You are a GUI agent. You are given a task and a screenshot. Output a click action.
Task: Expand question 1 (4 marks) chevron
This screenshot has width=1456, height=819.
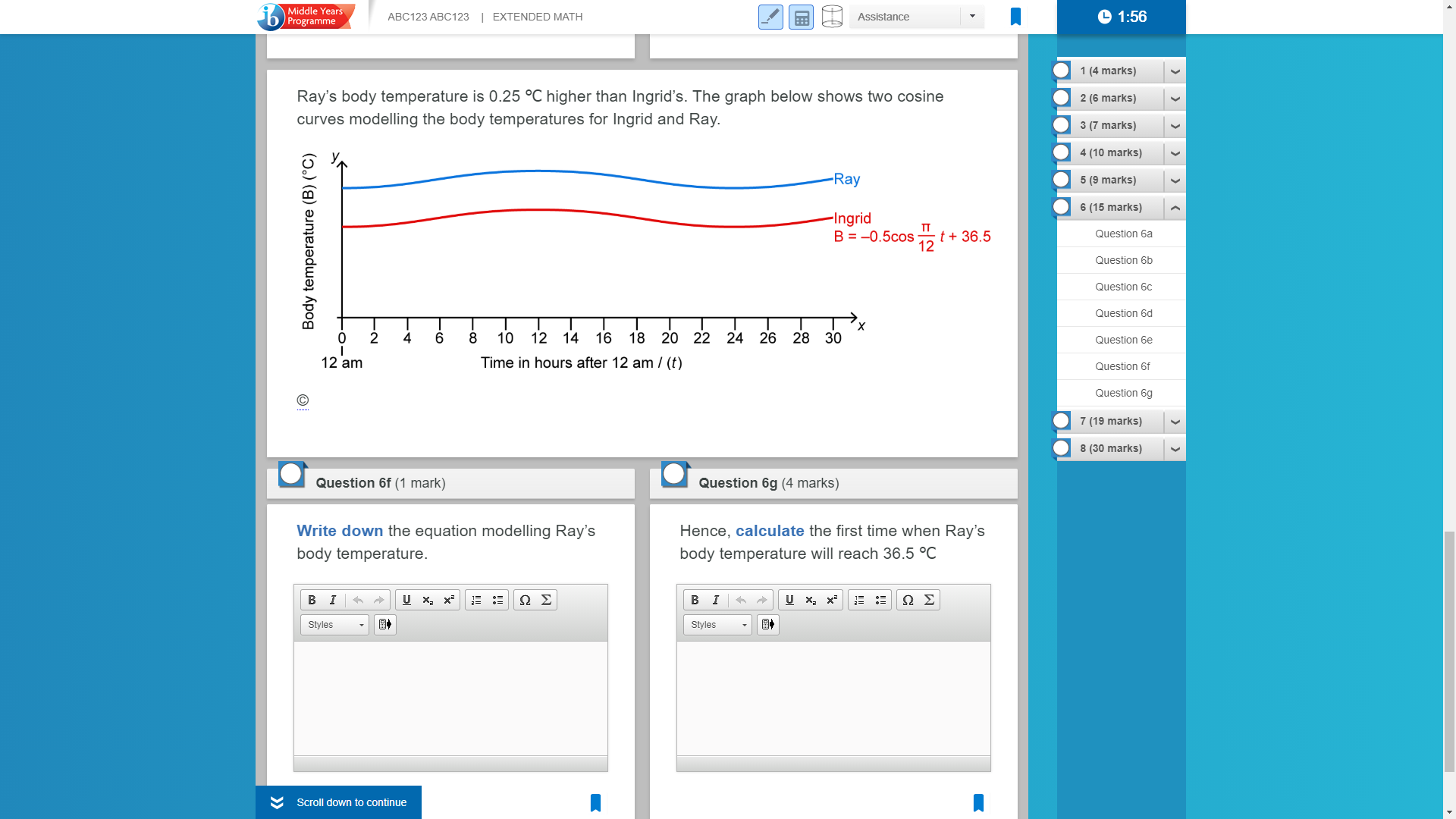[1175, 71]
